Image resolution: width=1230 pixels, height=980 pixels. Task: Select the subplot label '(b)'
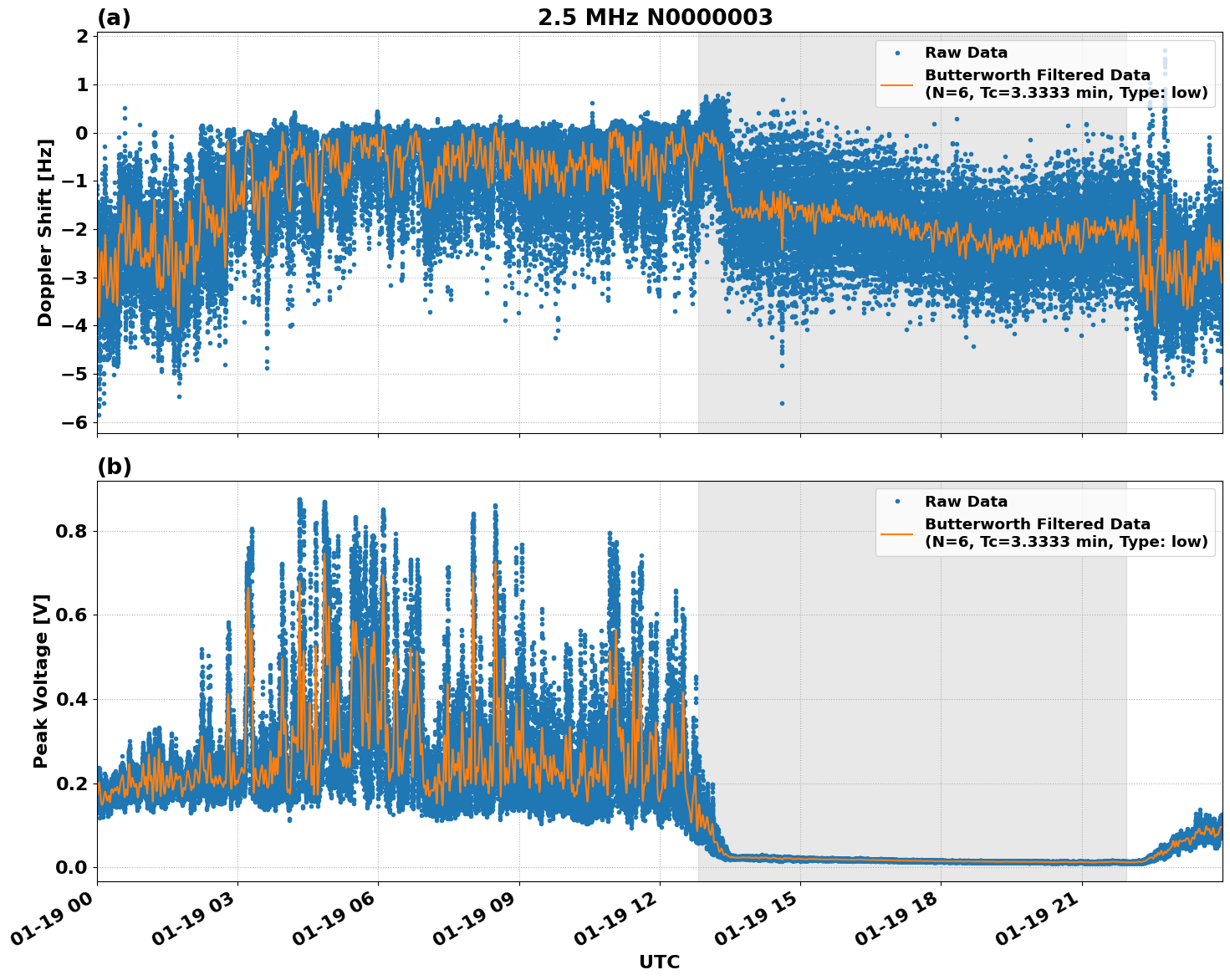(x=115, y=465)
